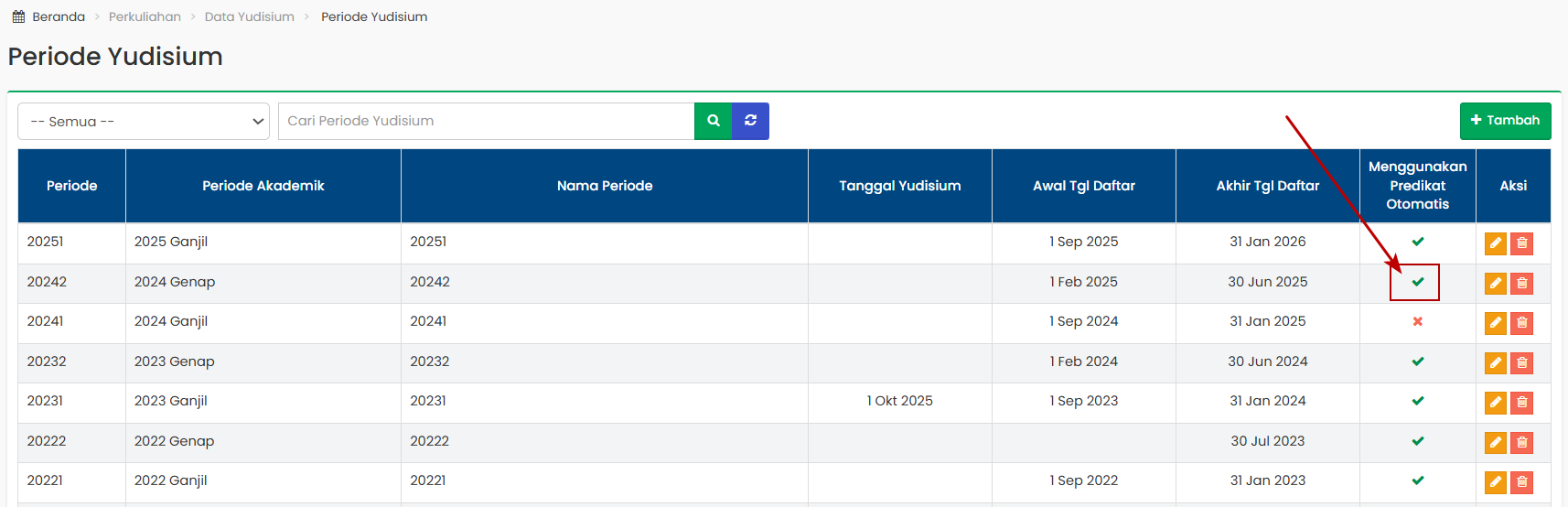
Task: Delete the 20232 period entry
Action: coord(1521,363)
